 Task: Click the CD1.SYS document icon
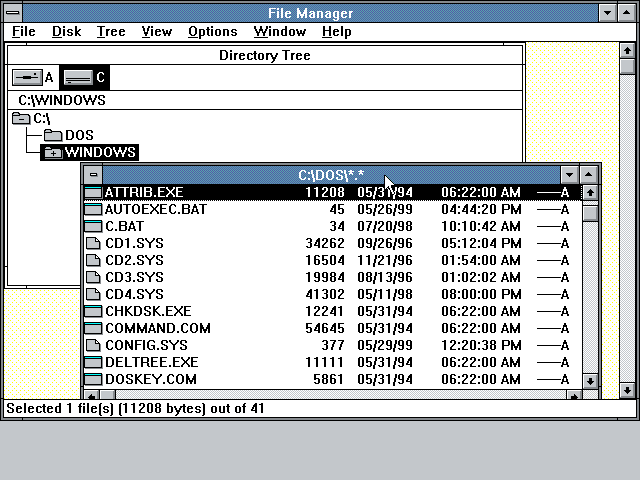pos(93,243)
